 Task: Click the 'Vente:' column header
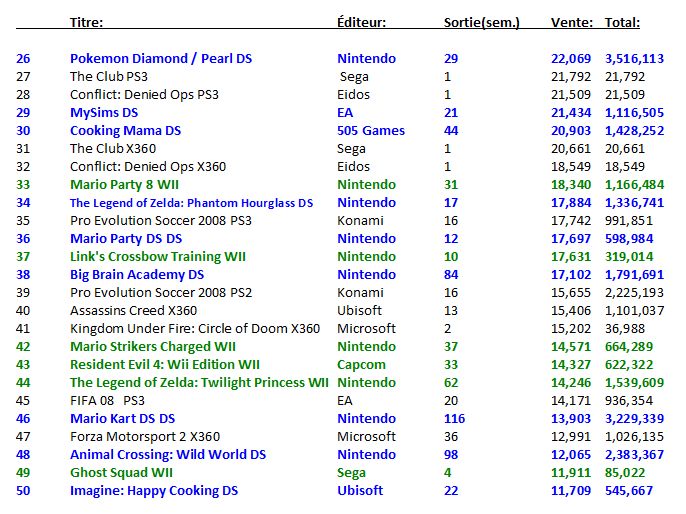(572, 22)
